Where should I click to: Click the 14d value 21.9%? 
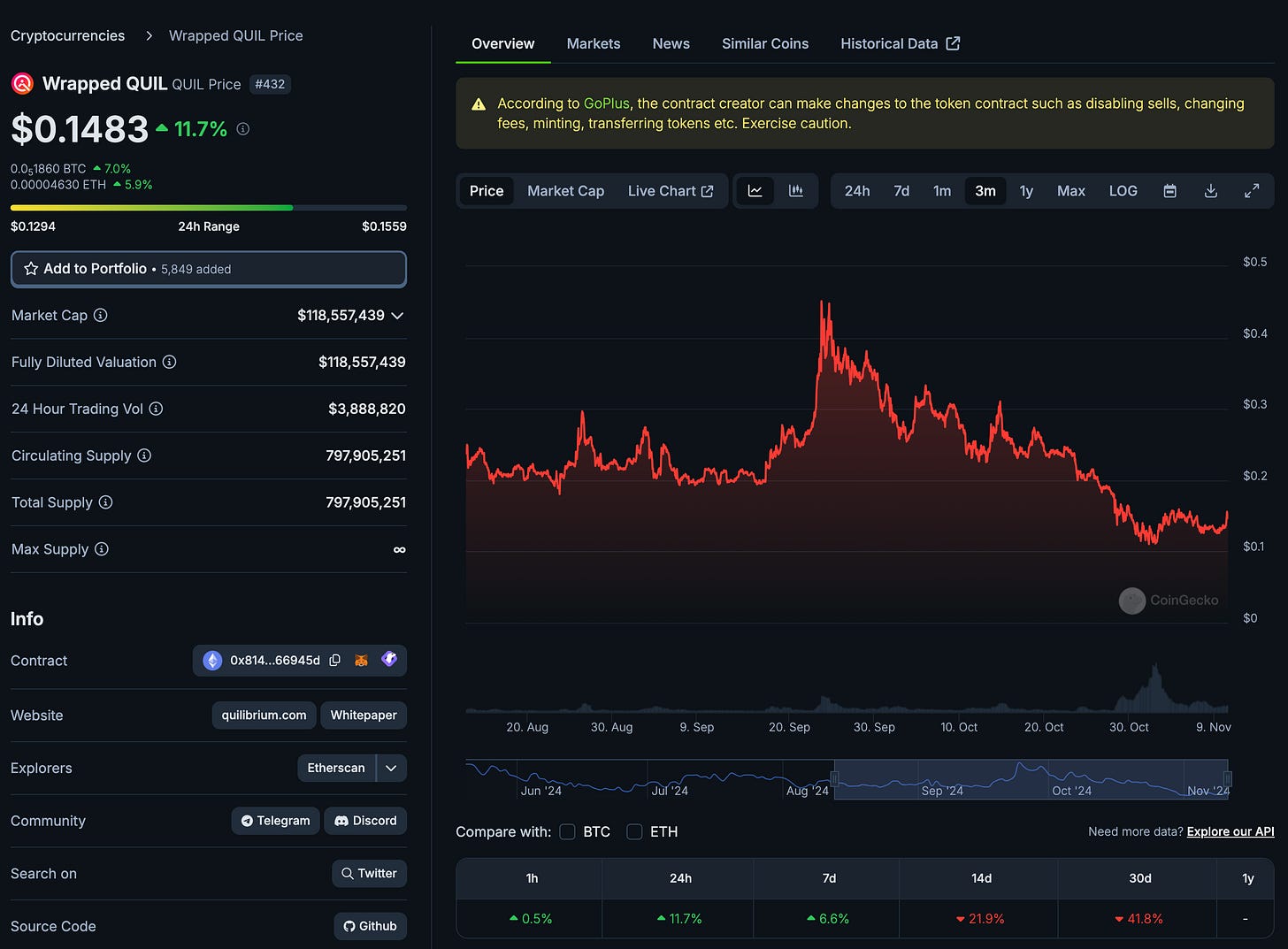(x=980, y=919)
